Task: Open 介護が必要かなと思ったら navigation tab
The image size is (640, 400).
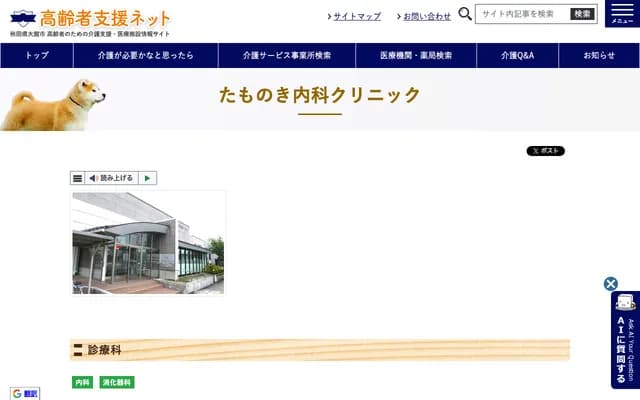Action: pyautogui.click(x=146, y=56)
